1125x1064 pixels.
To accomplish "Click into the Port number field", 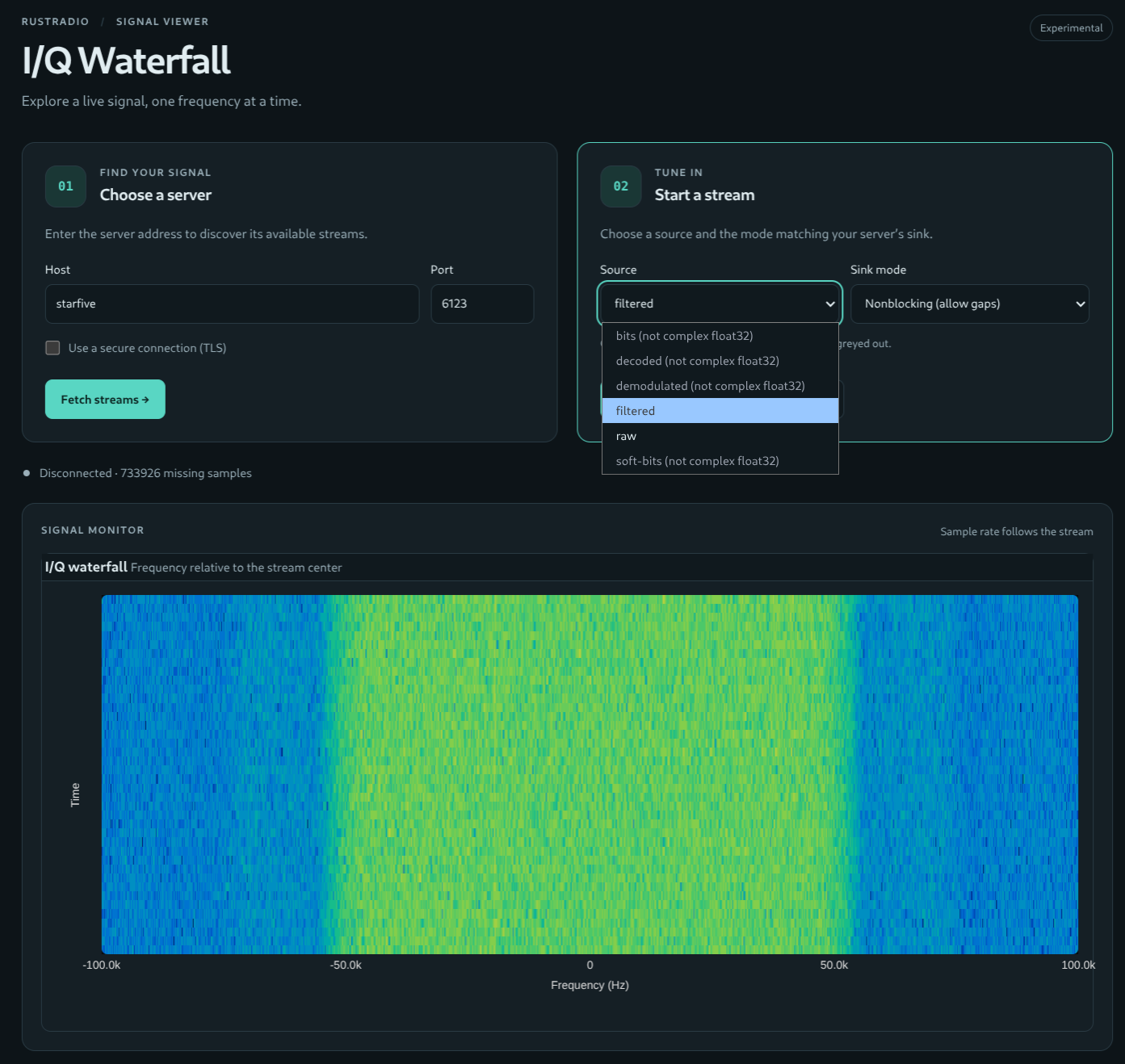I will (482, 304).
